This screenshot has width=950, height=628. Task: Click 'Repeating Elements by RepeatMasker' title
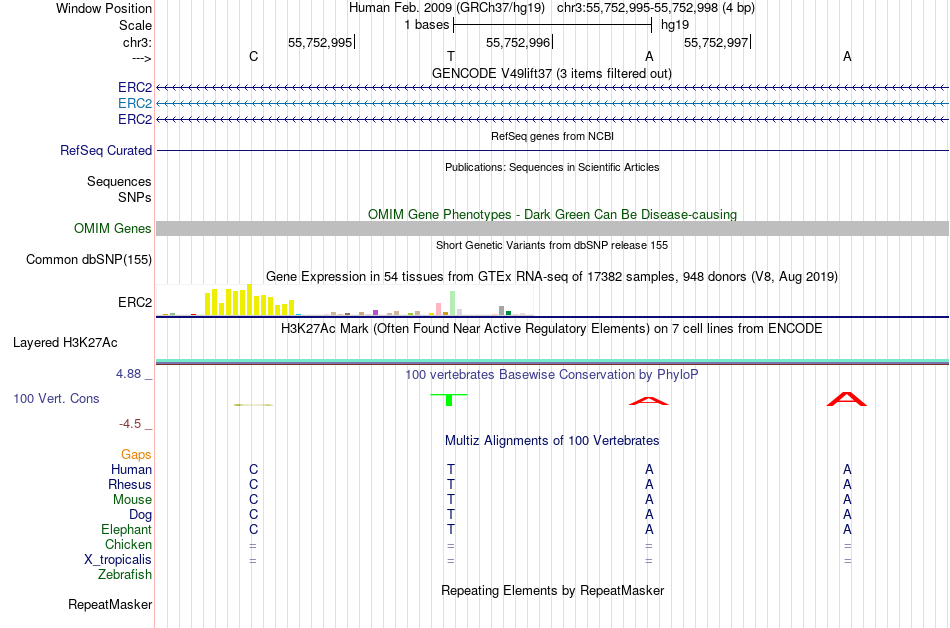pos(552,590)
